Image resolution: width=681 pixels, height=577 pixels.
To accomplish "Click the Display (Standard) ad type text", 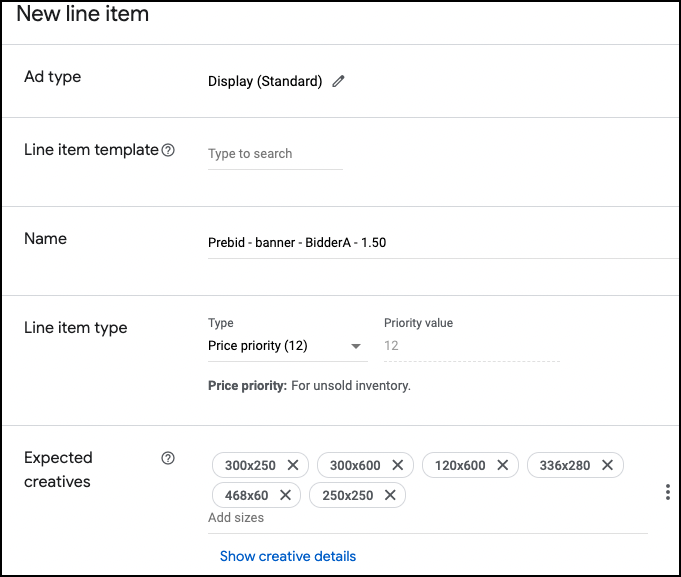I will pos(265,82).
